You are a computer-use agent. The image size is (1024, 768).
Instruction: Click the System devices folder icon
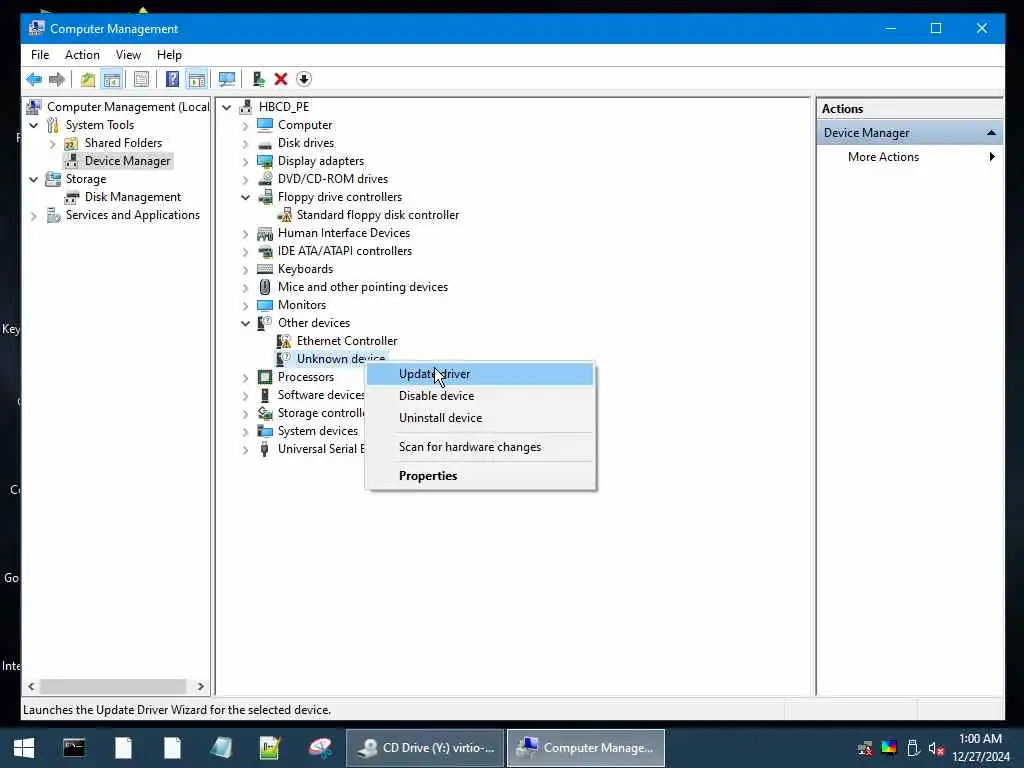pyautogui.click(x=265, y=431)
